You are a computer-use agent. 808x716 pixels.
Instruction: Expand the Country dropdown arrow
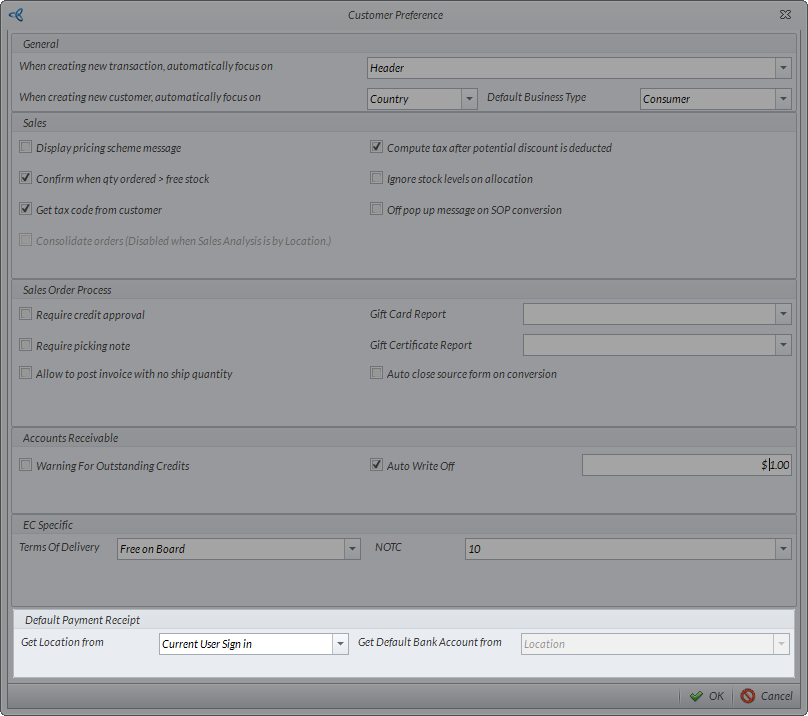pos(469,99)
